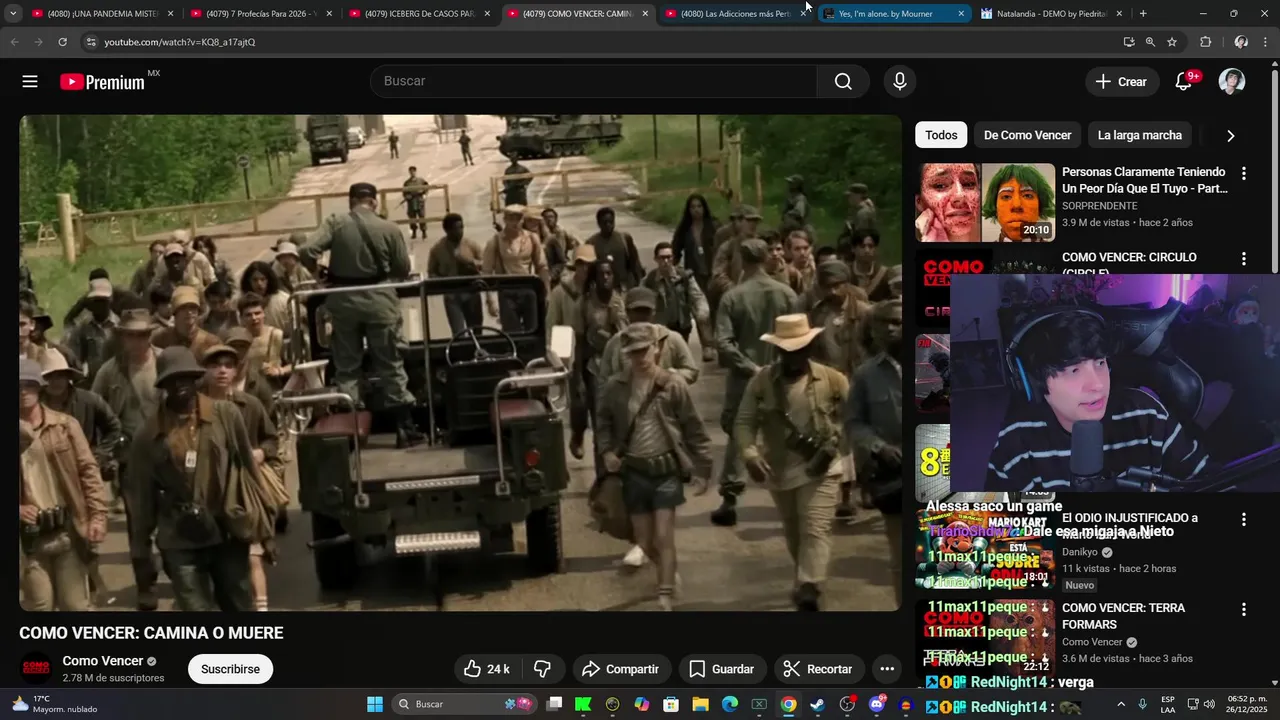Reload the page in browser toolbar
The image size is (1280, 720).
tap(62, 42)
